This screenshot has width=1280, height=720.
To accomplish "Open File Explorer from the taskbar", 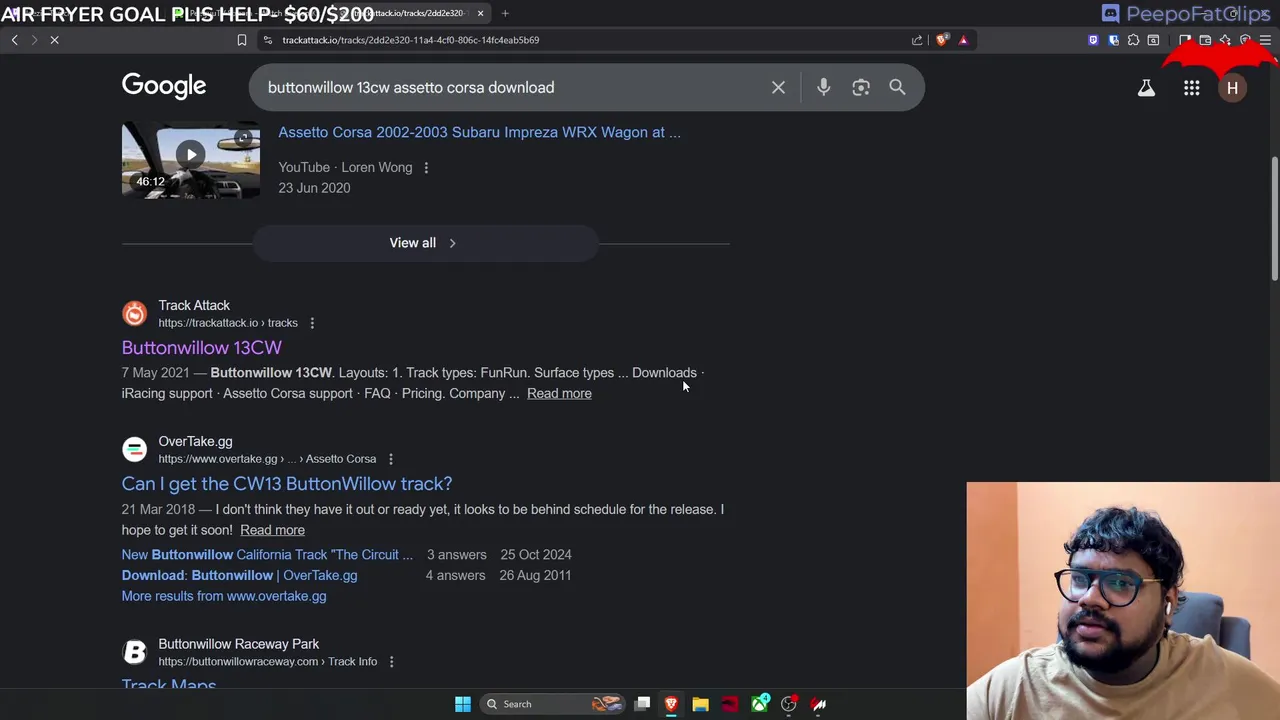I will [x=700, y=704].
